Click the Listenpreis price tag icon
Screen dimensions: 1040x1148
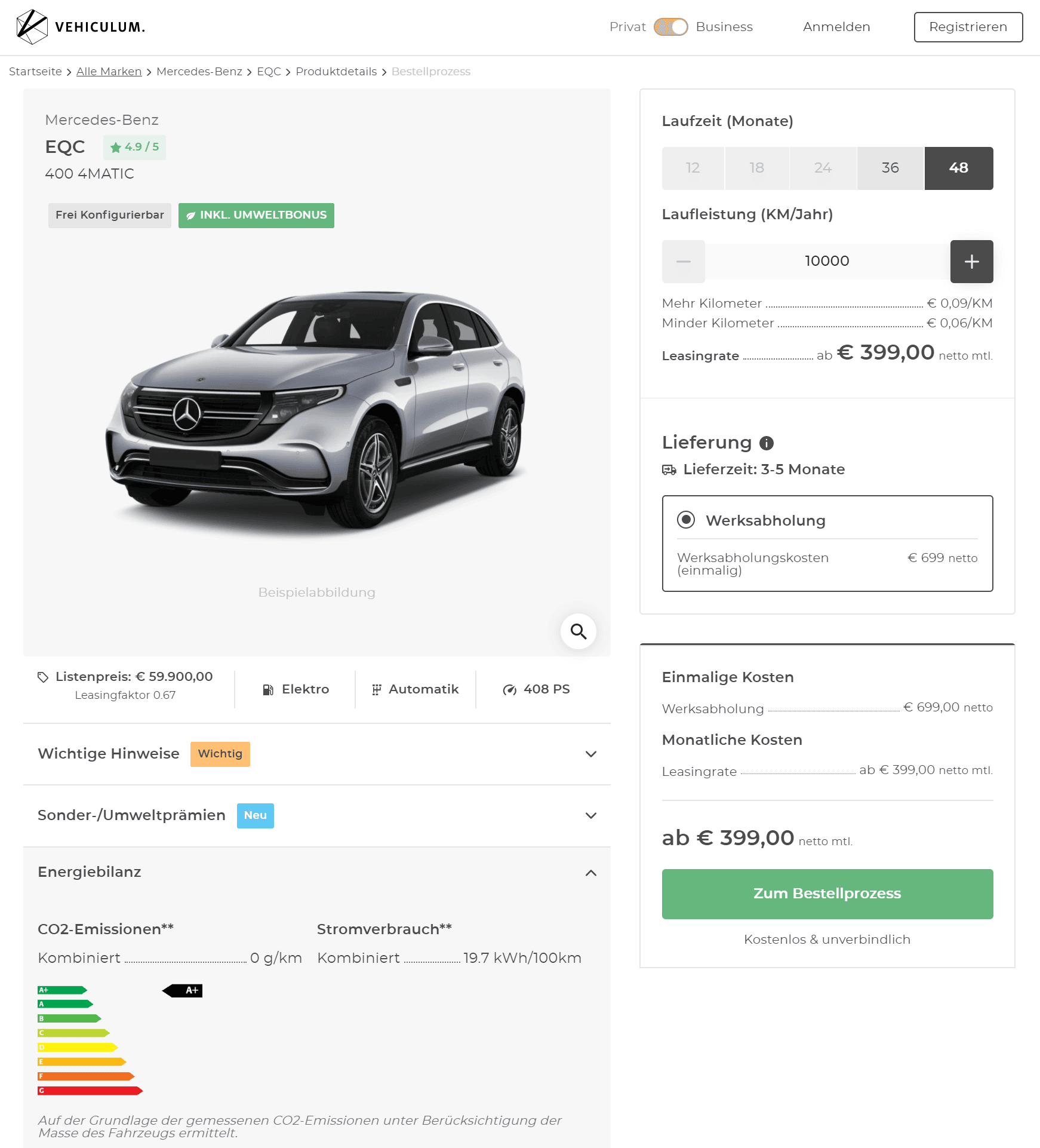43,677
